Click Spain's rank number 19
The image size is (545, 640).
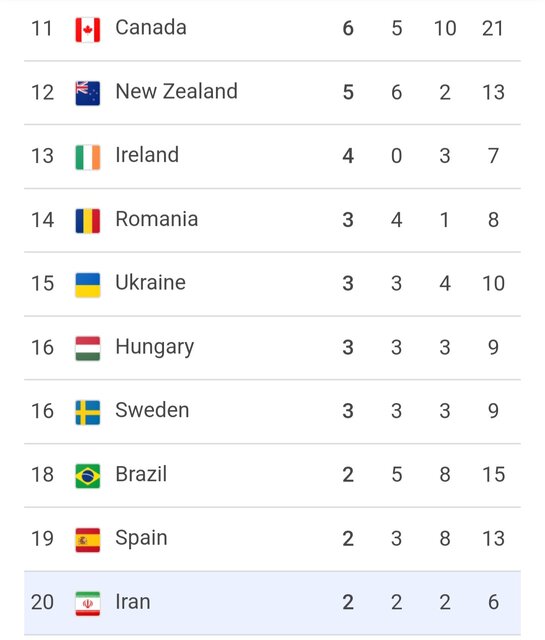pyautogui.click(x=42, y=539)
